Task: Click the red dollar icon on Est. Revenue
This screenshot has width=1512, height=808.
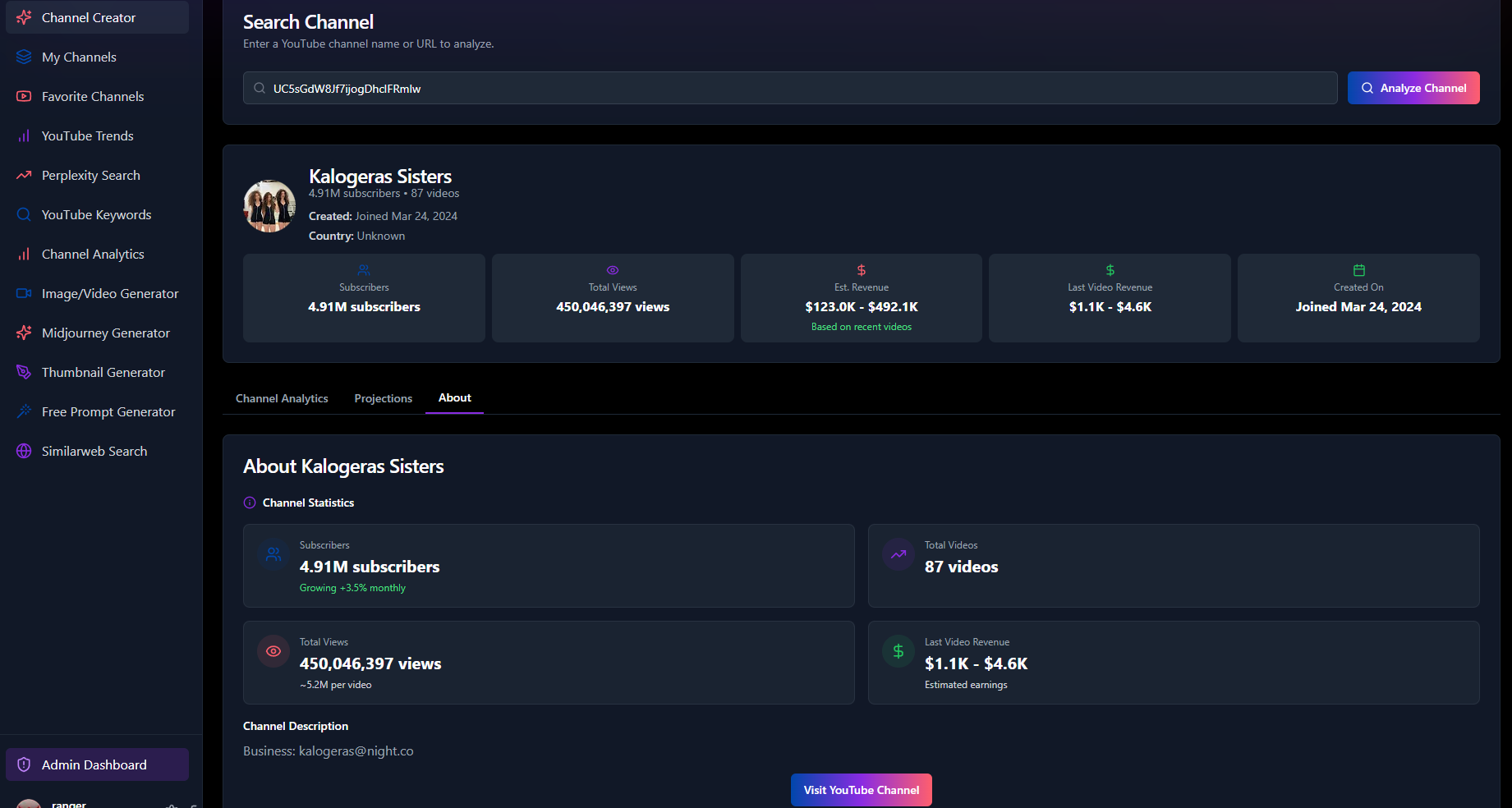Action: tap(862, 270)
